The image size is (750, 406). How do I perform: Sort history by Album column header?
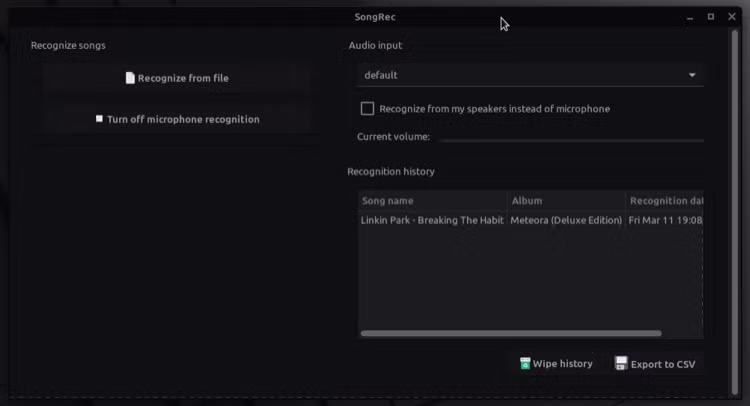click(566, 201)
